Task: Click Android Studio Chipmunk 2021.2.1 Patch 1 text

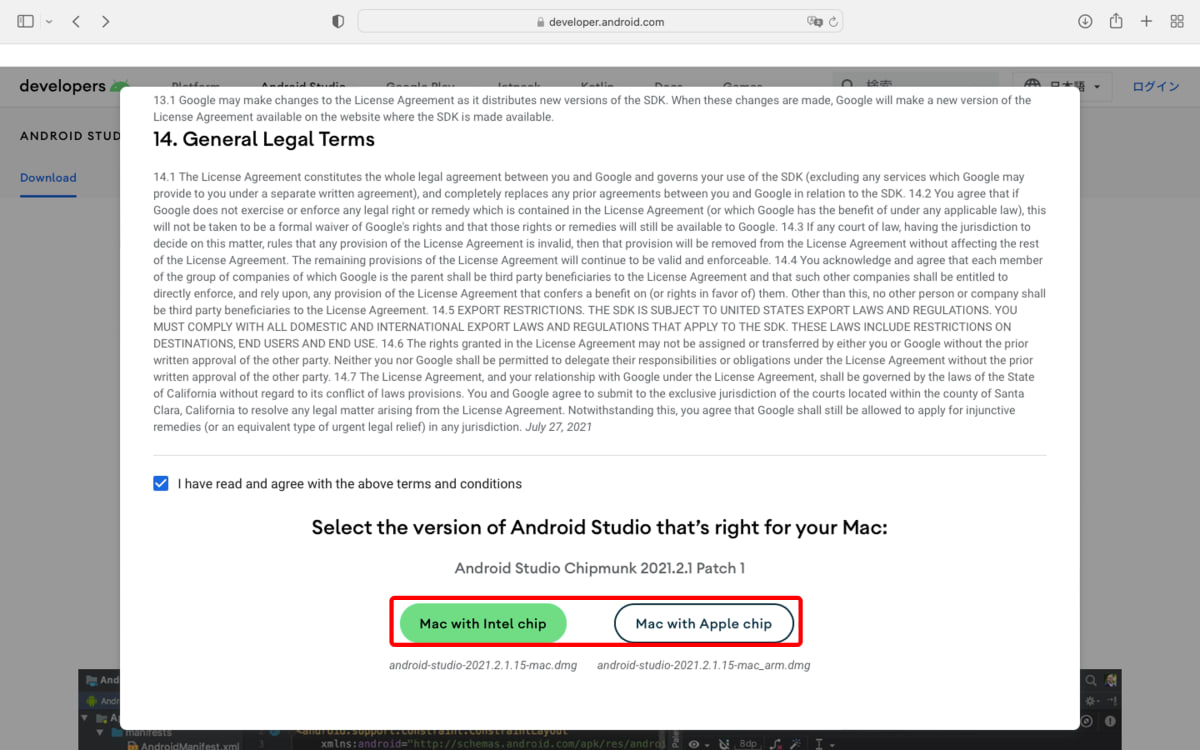Action: [x=600, y=568]
